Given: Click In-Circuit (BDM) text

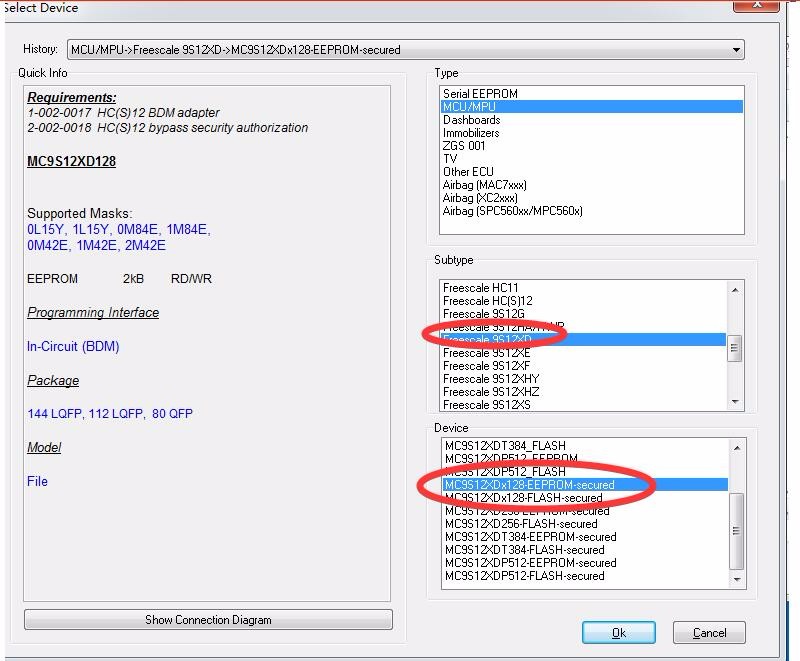Looking at the screenshot, I should pos(73,346).
